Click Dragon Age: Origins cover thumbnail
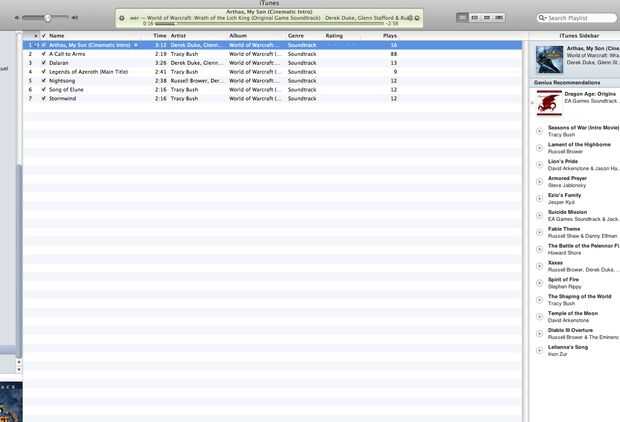The width and height of the screenshot is (620, 422). click(549, 103)
